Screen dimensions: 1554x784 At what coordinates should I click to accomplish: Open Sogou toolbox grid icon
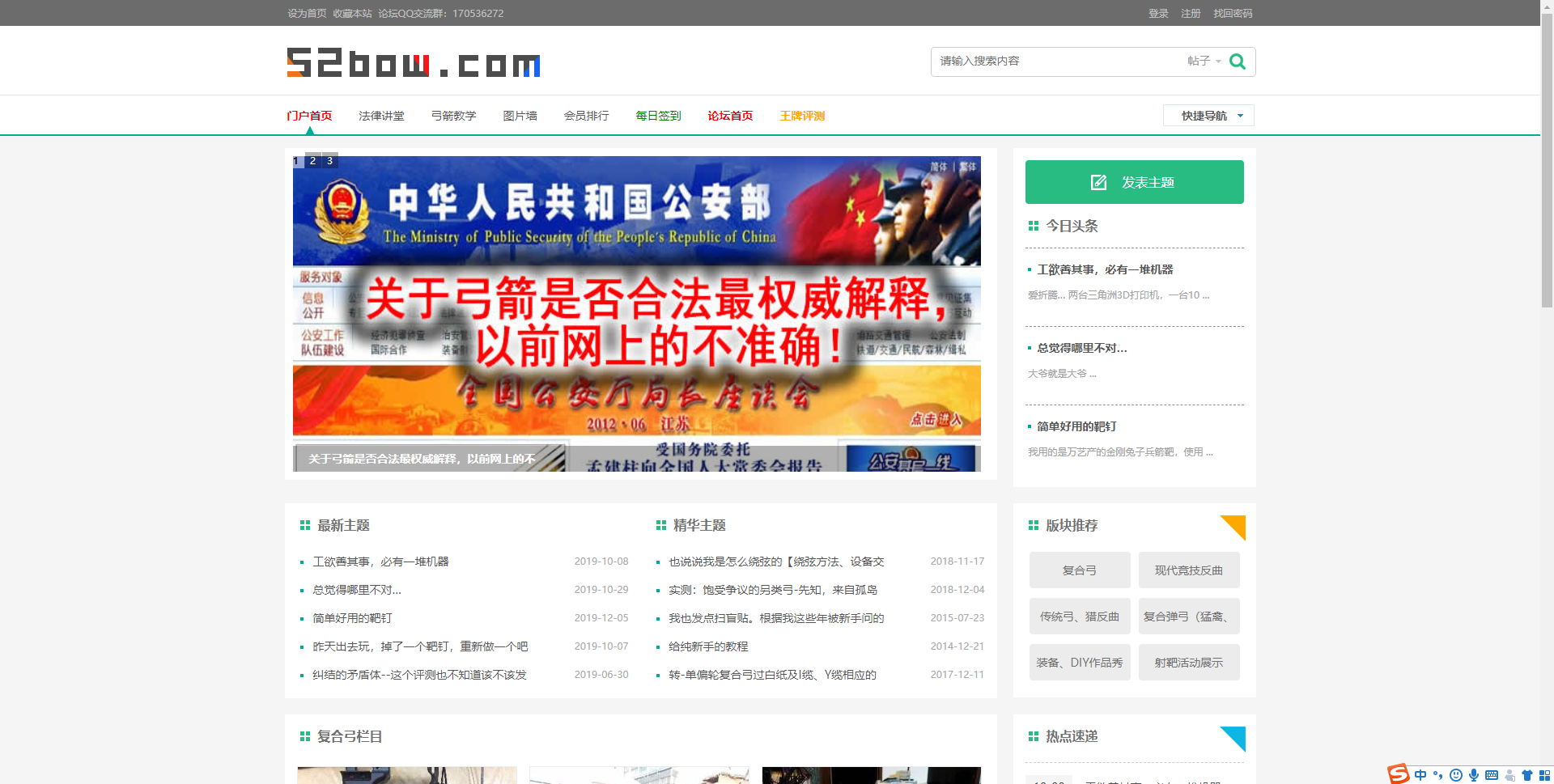1544,775
